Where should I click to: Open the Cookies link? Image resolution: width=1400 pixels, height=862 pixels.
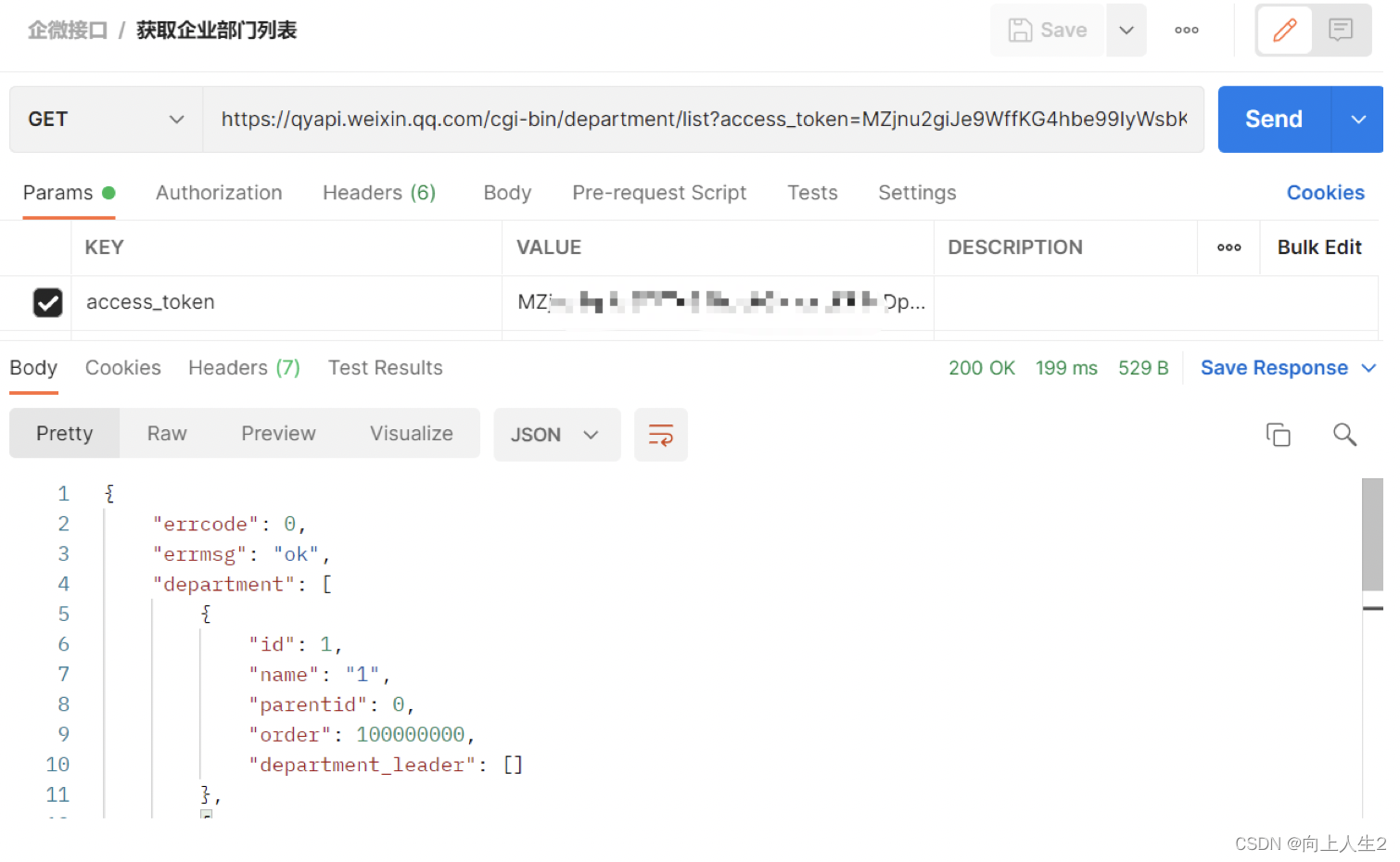(1325, 193)
